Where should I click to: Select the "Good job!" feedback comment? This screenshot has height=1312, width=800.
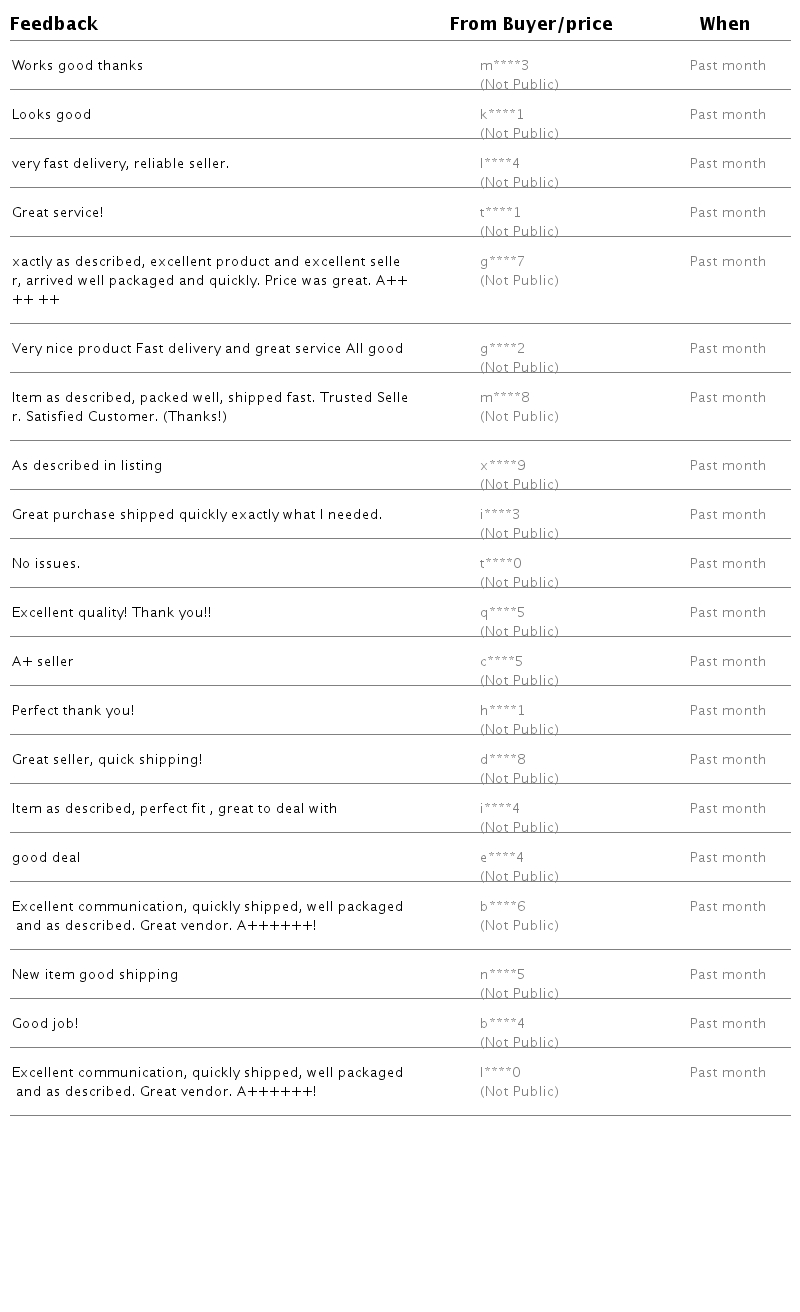45,1024
